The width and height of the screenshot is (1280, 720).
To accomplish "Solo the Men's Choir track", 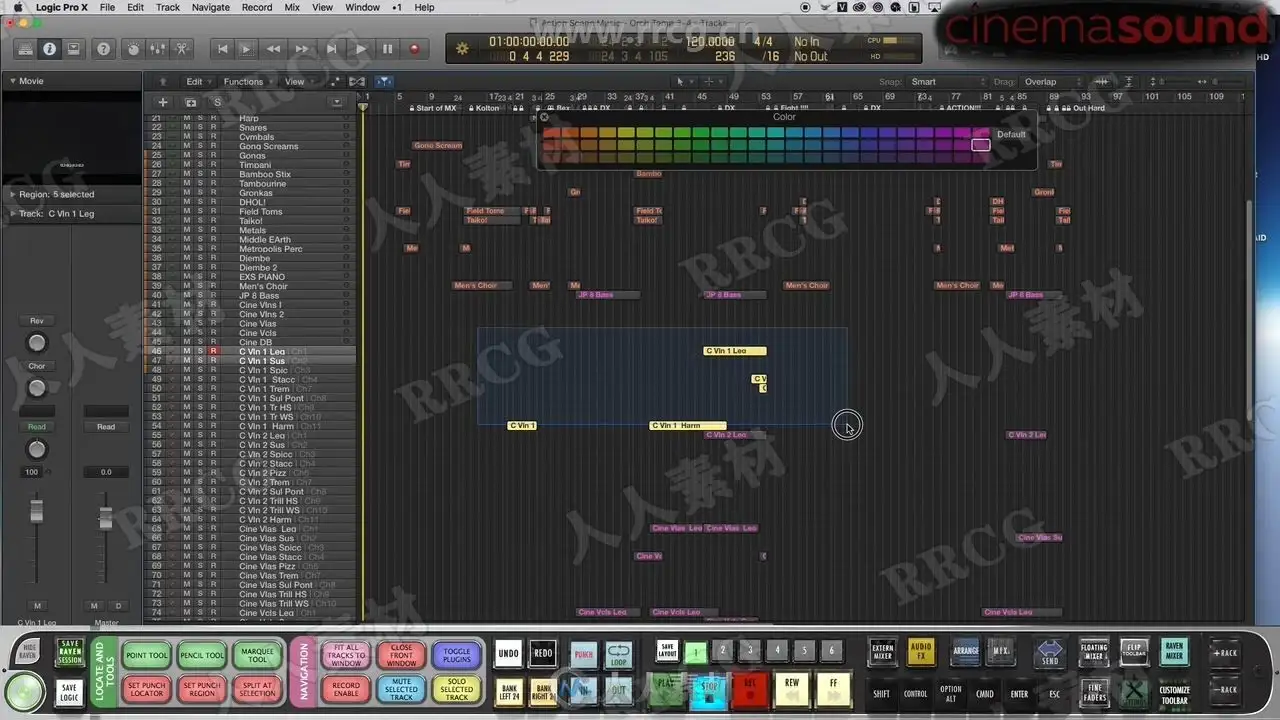I will pos(199,286).
